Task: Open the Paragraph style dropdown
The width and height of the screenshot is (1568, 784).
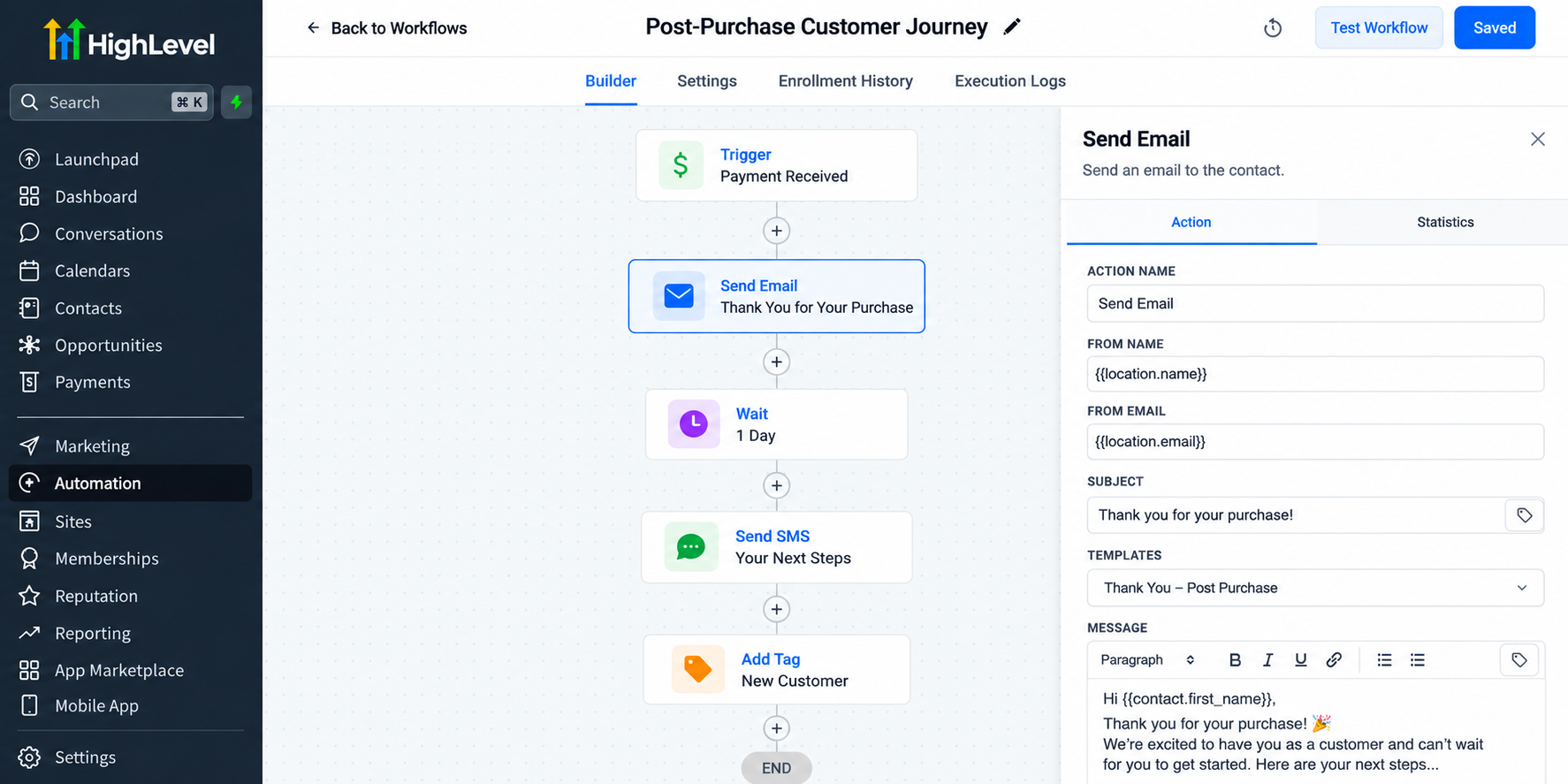Action: 1147,660
